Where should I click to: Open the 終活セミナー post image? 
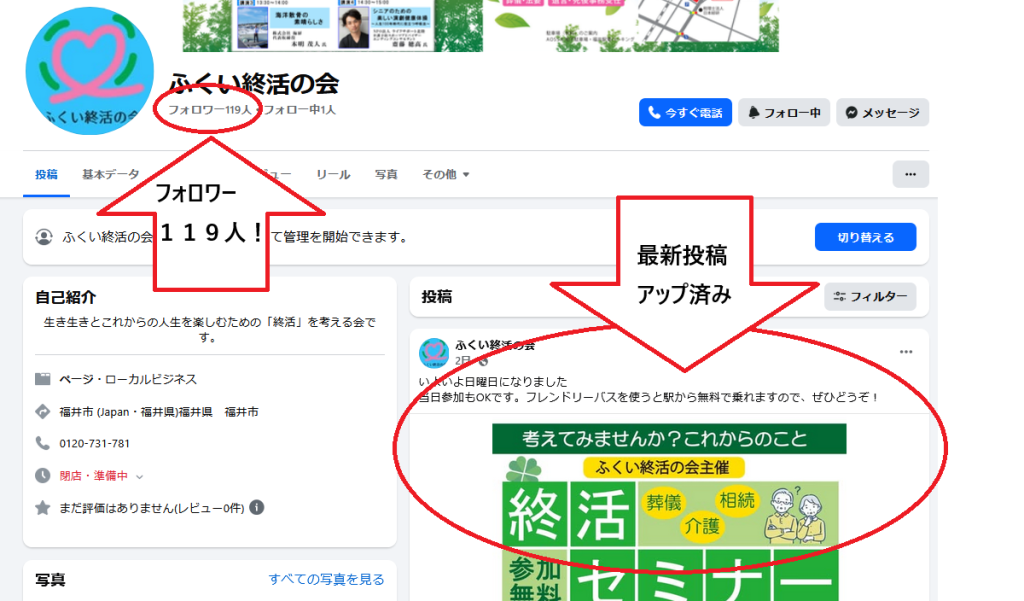point(669,510)
